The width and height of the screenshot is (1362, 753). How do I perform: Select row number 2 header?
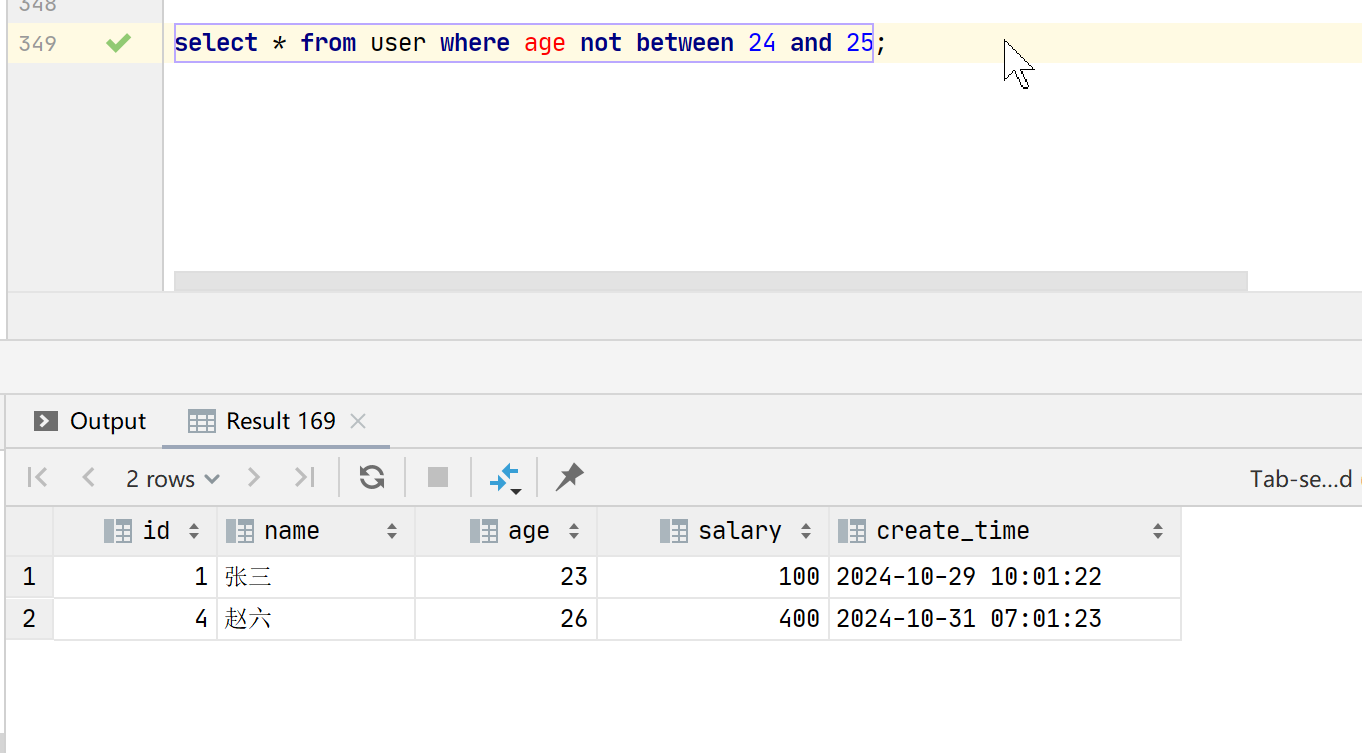(29, 619)
